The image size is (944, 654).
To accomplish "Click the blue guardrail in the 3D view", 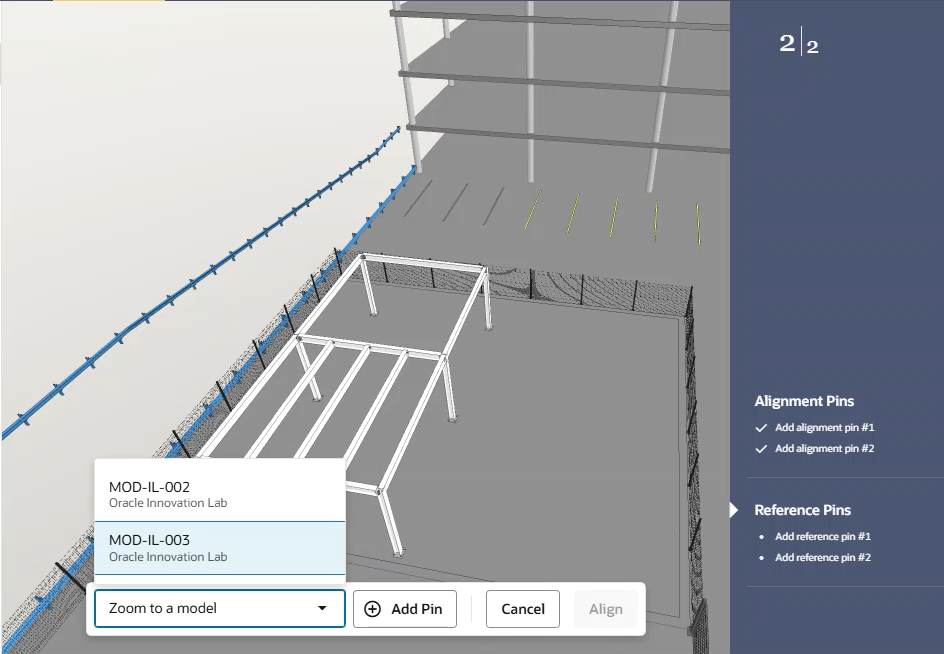I will 200,278.
